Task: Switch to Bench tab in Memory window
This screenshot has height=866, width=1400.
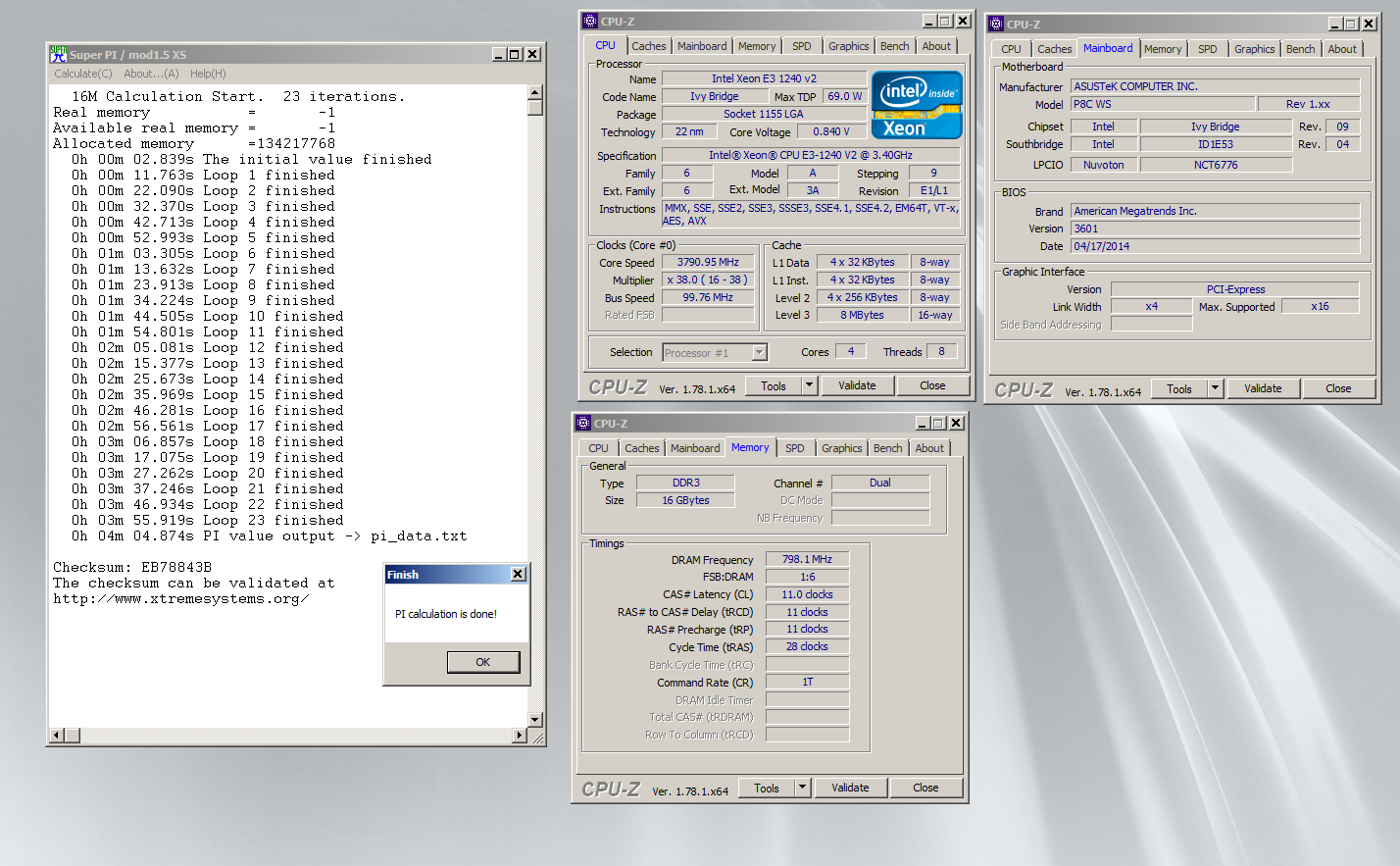Action: [887, 448]
